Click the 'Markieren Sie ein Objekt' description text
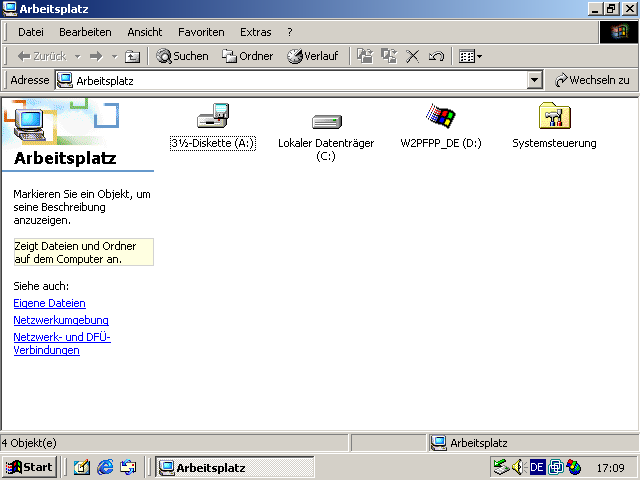Image resolution: width=640 pixels, height=480 pixels. 82,207
